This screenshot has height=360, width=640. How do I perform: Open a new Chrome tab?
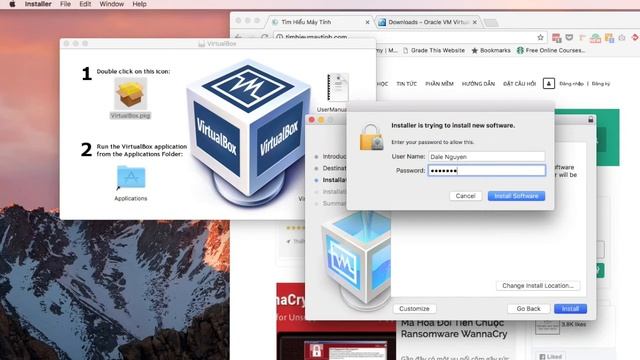[491, 22]
